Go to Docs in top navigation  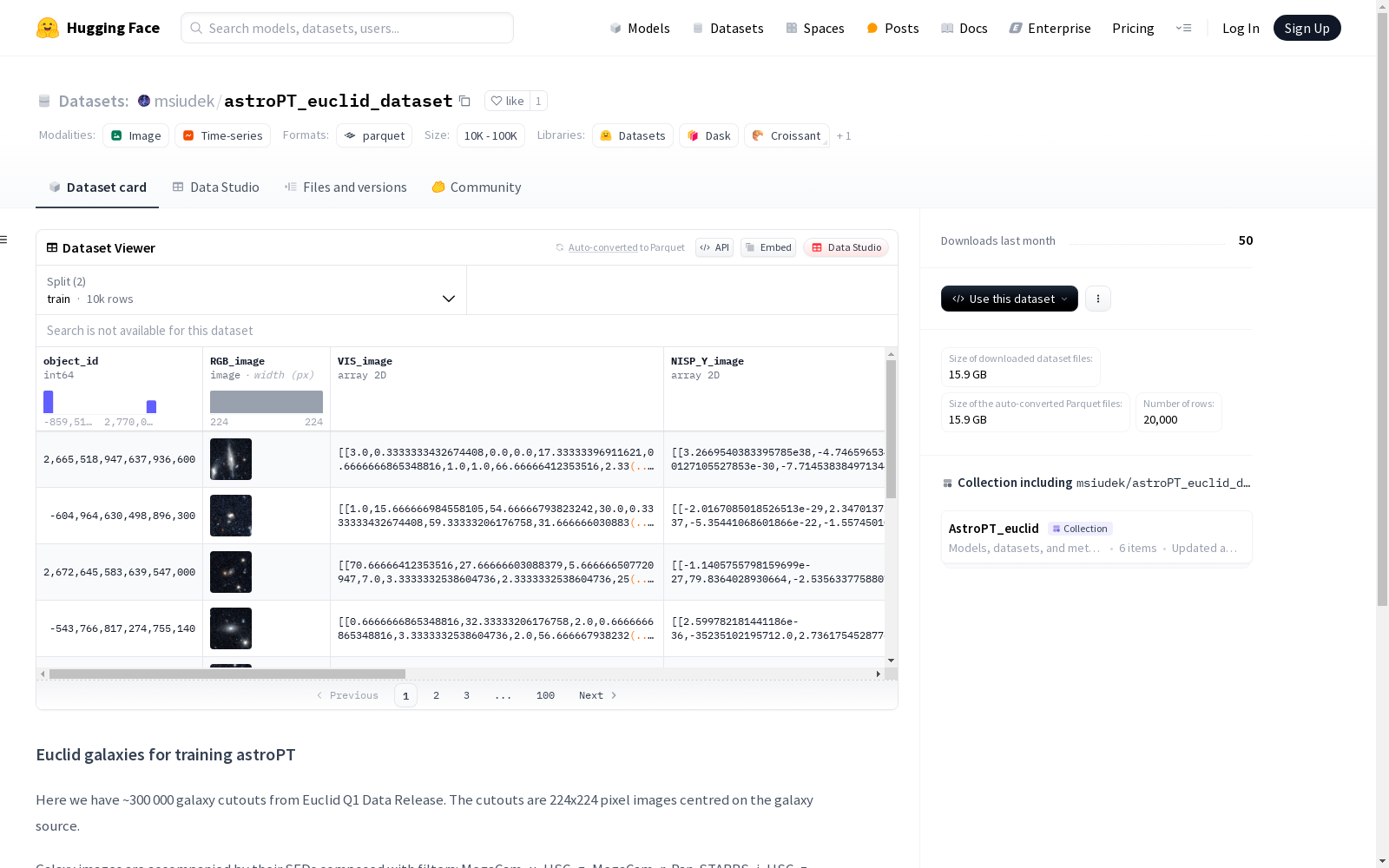tap(964, 28)
